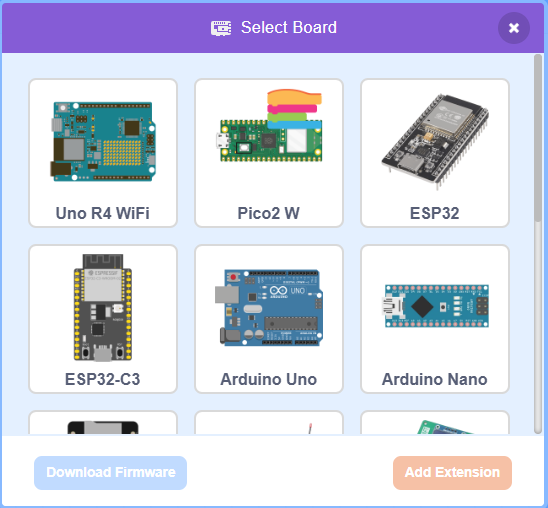Click the Arduino Nano label
Image resolution: width=548 pixels, height=508 pixels.
(435, 379)
